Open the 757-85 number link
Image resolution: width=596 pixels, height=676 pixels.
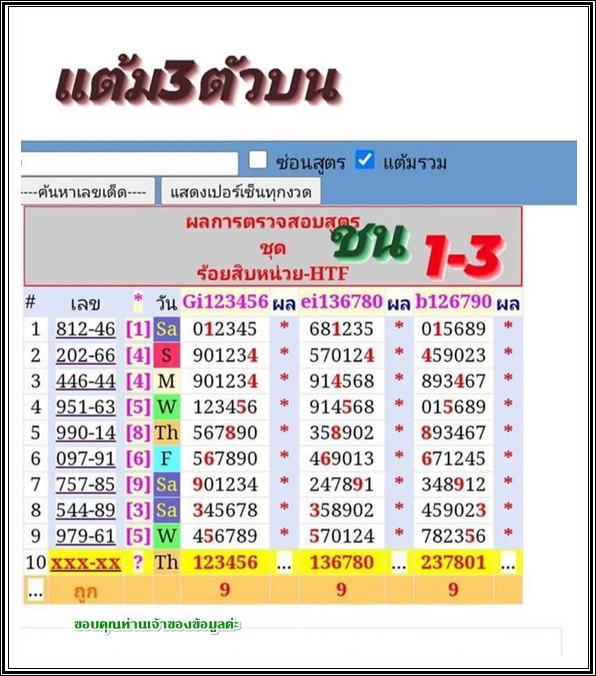tap(86, 485)
